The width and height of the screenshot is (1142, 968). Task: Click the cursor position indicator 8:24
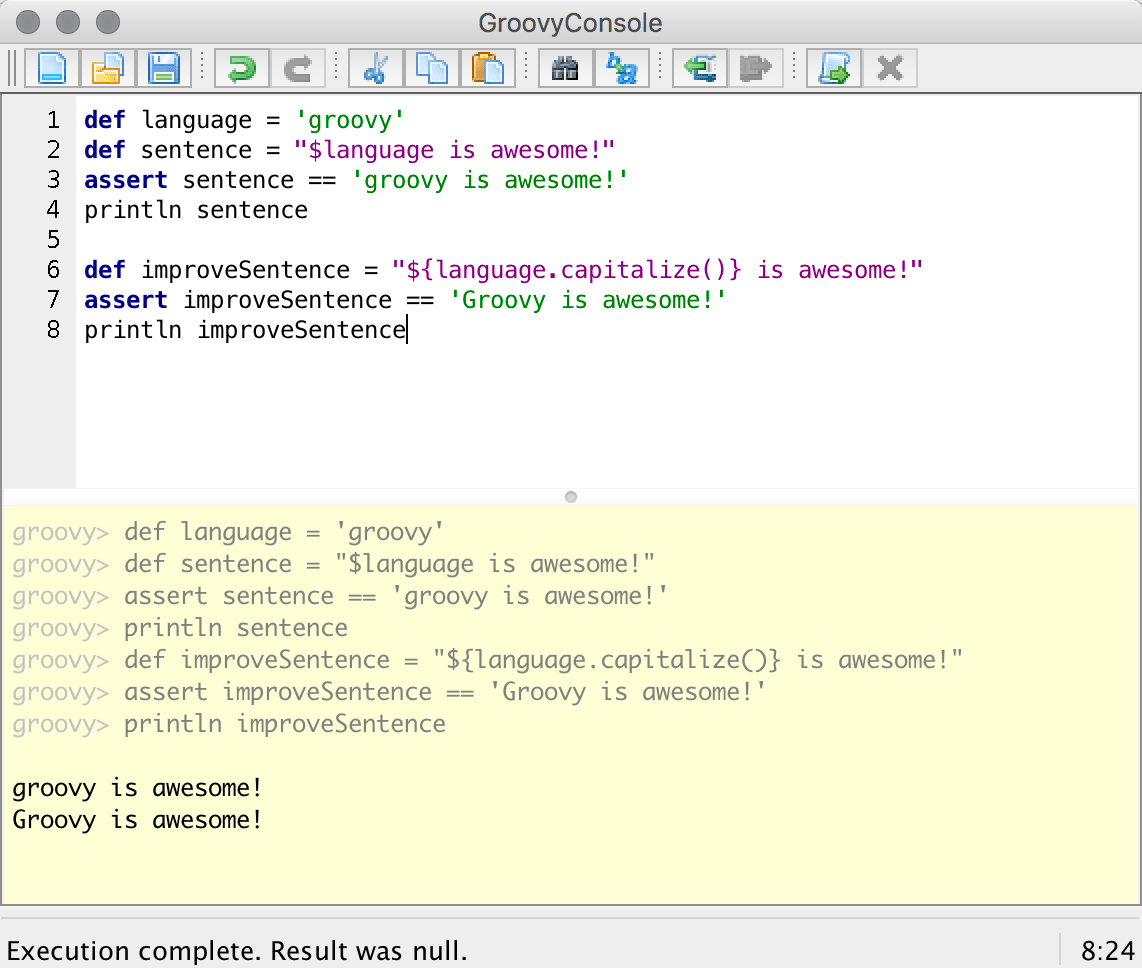click(x=1108, y=951)
